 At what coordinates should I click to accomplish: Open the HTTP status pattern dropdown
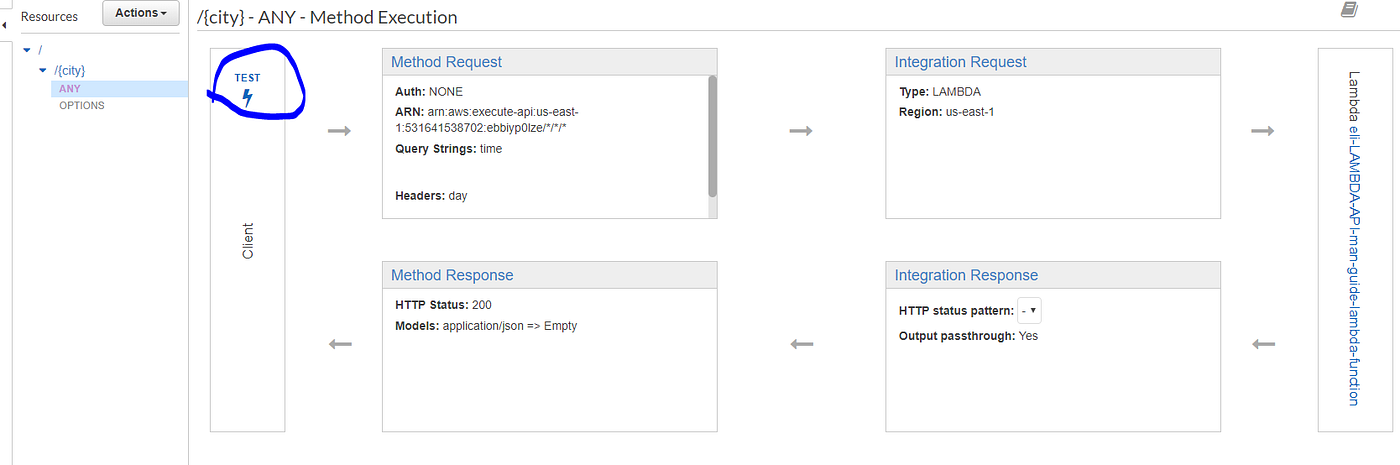pyautogui.click(x=1029, y=311)
